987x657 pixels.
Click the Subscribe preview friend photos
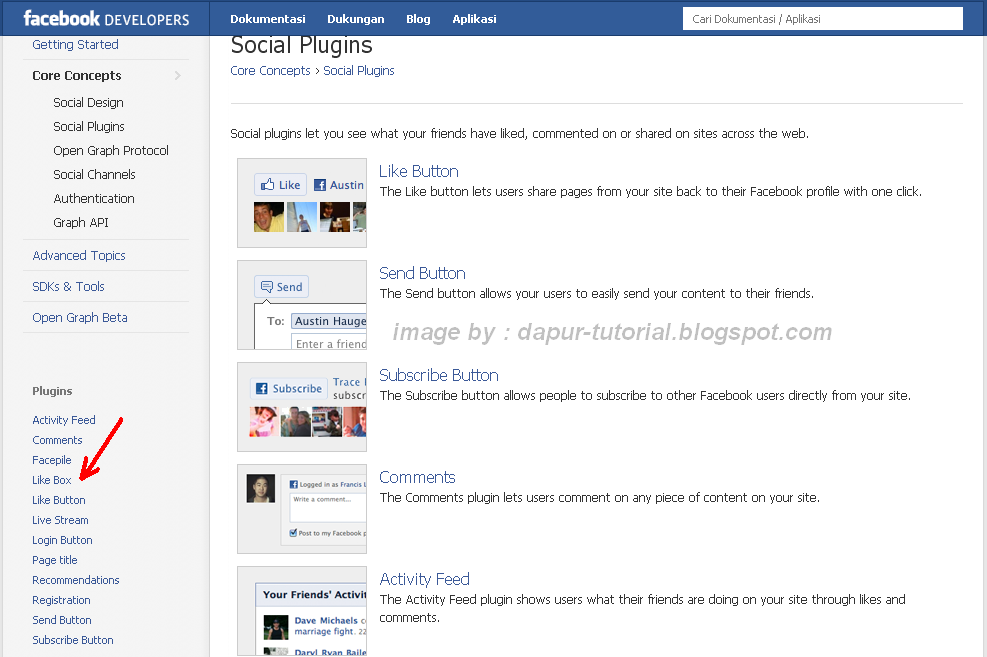(x=307, y=422)
